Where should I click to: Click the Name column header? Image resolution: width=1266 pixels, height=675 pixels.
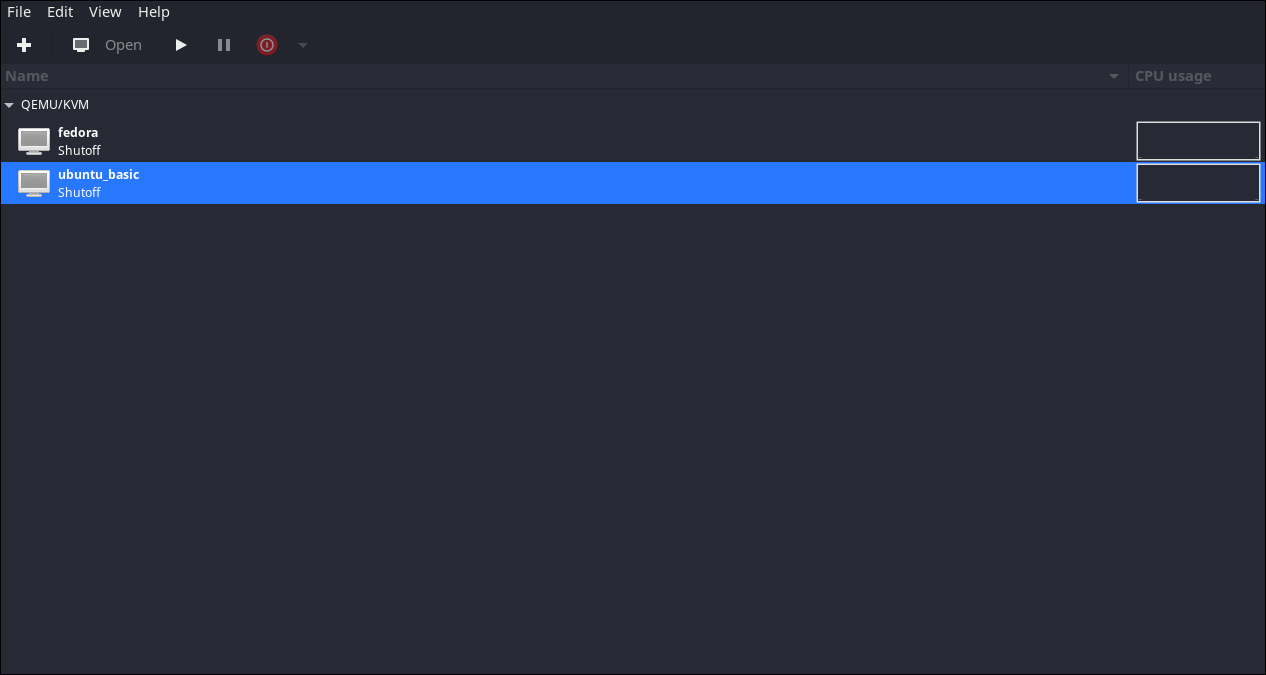tap(565, 76)
